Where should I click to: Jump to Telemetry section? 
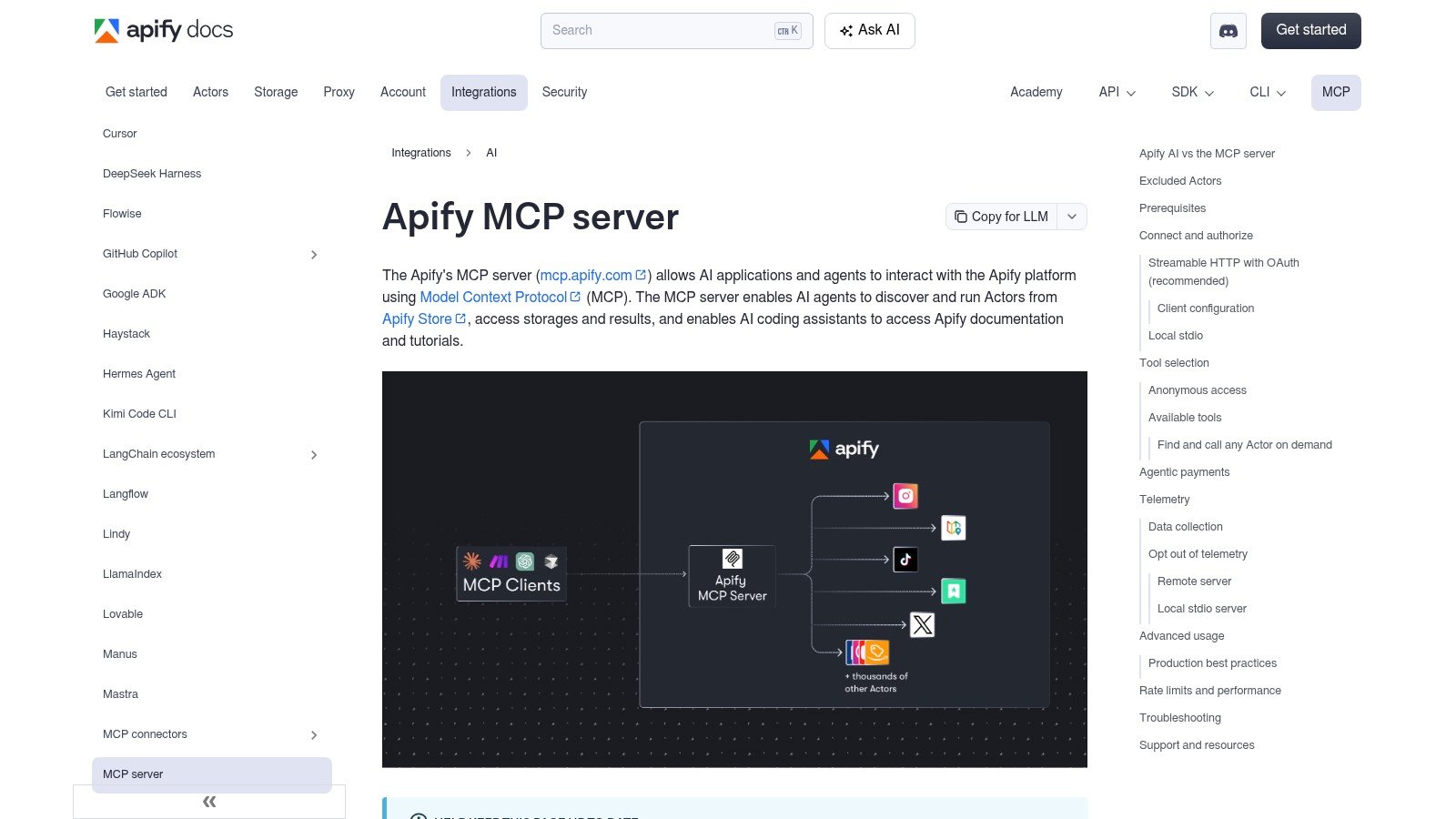(x=1164, y=500)
